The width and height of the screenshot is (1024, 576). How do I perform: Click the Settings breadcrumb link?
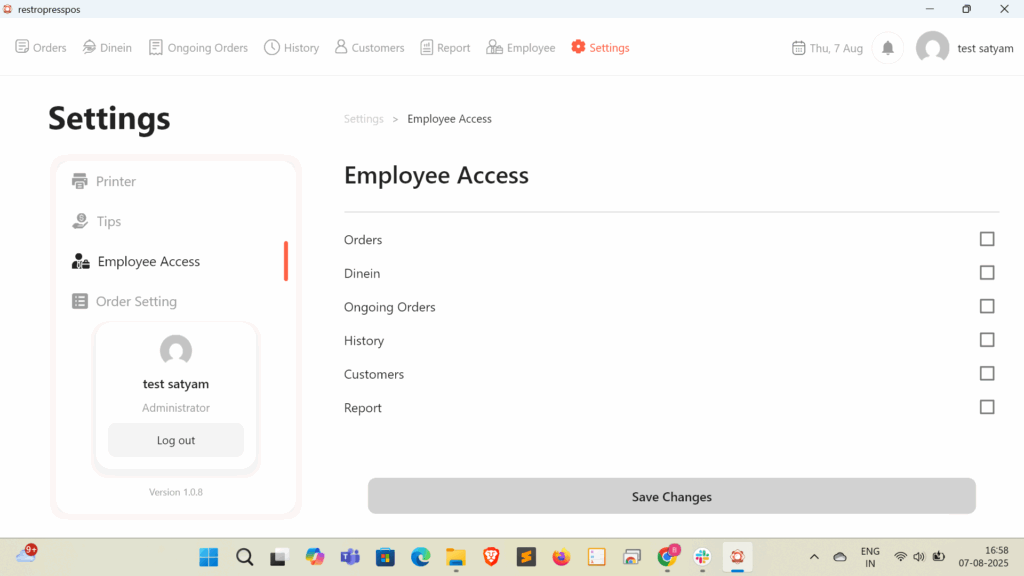(x=363, y=119)
